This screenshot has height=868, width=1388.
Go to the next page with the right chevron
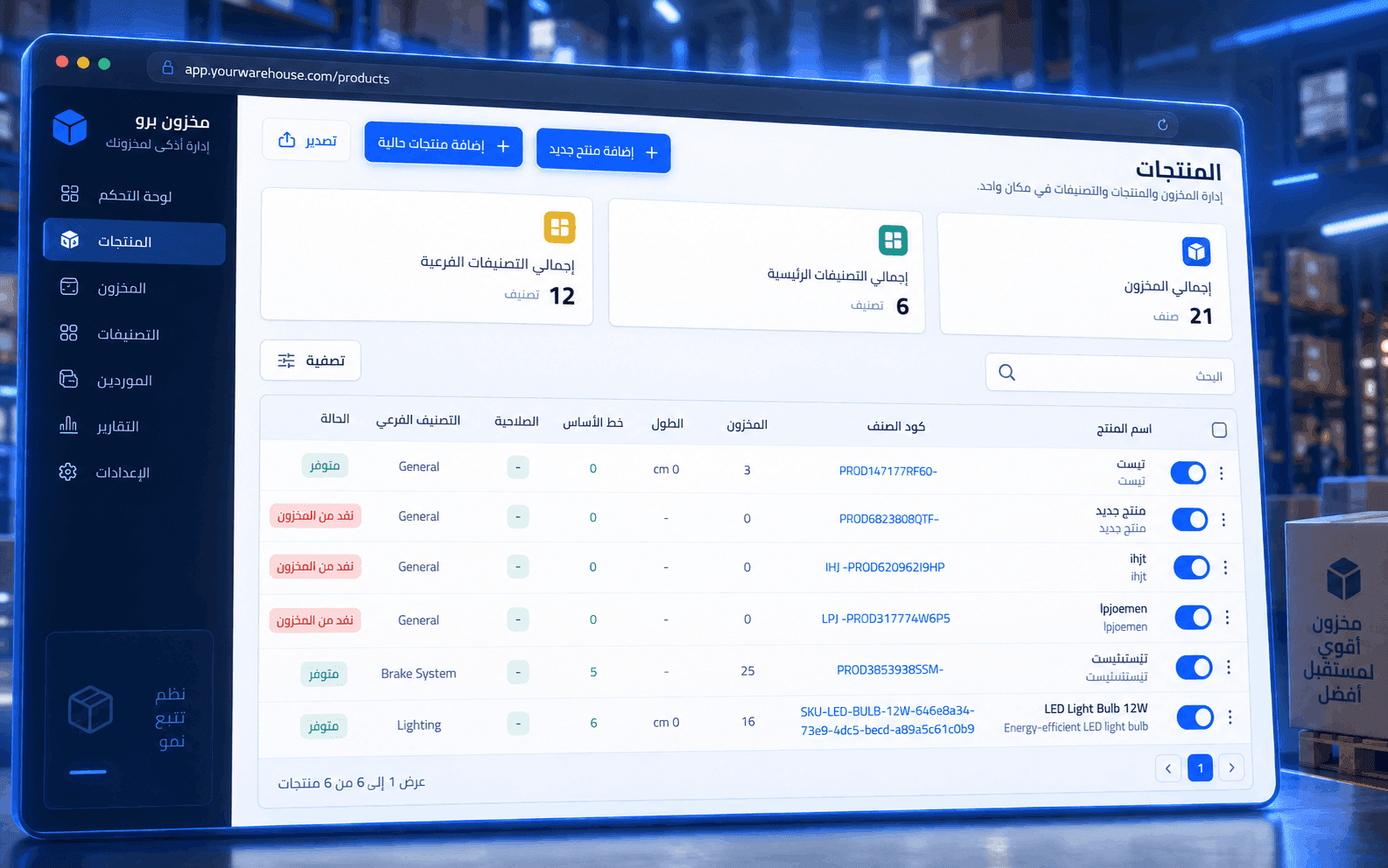(x=1231, y=767)
